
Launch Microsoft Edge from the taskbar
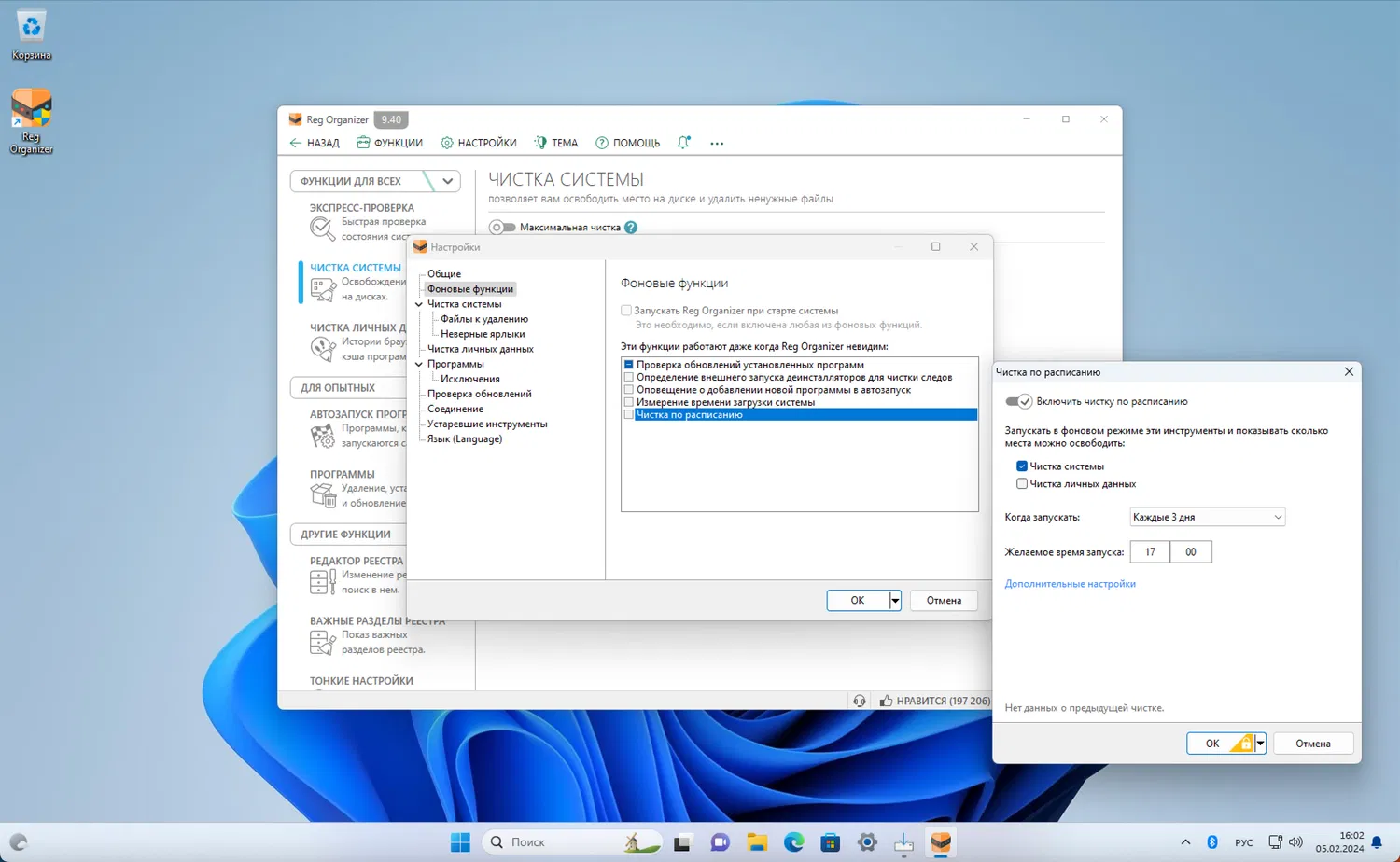click(x=793, y=842)
